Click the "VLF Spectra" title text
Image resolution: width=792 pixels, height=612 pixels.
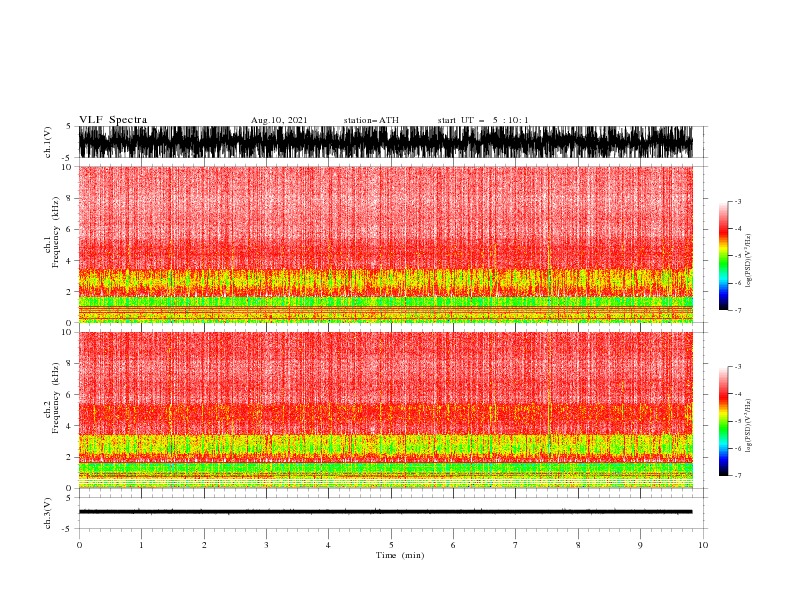click(x=113, y=120)
